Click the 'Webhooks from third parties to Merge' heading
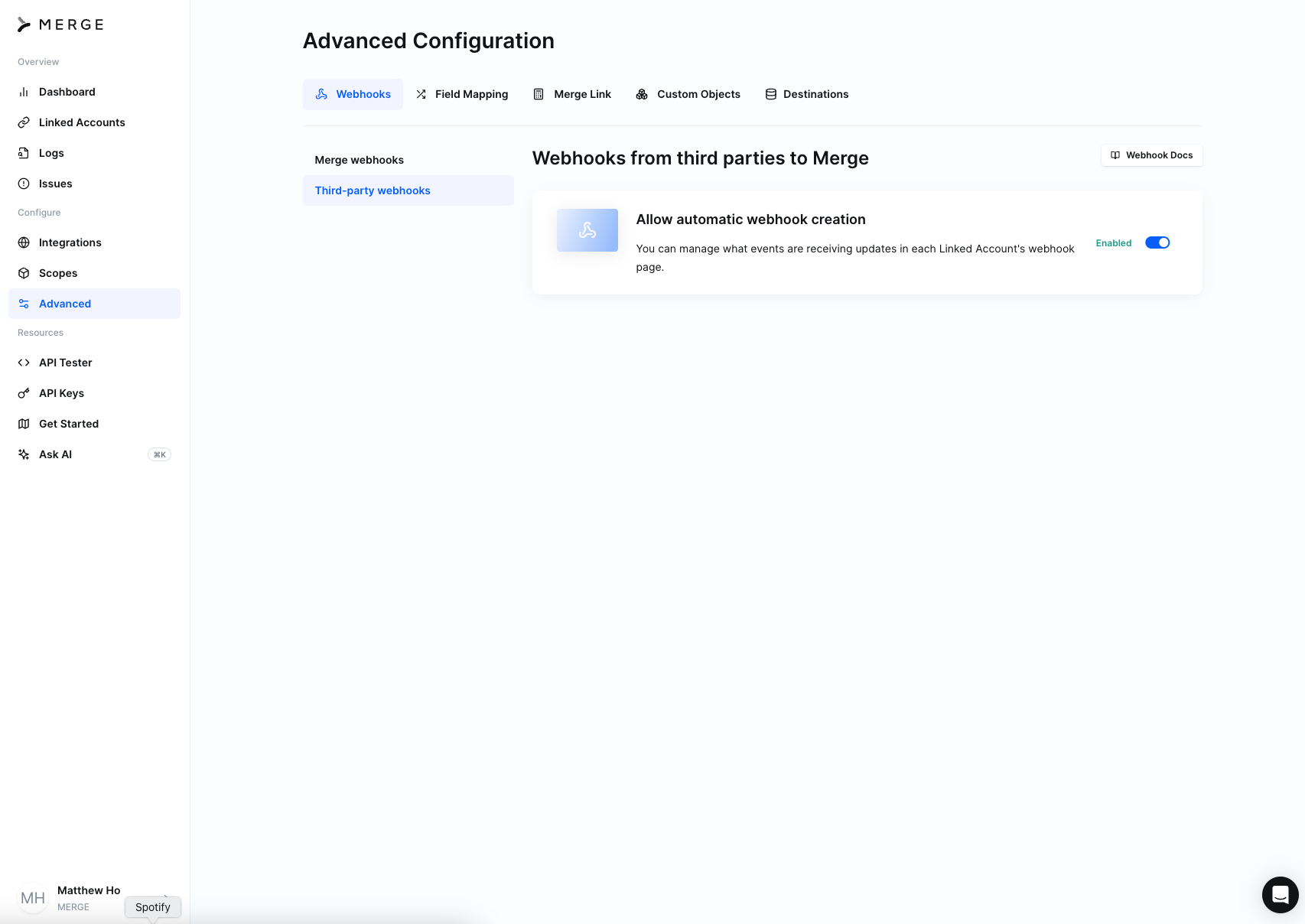 tap(701, 158)
